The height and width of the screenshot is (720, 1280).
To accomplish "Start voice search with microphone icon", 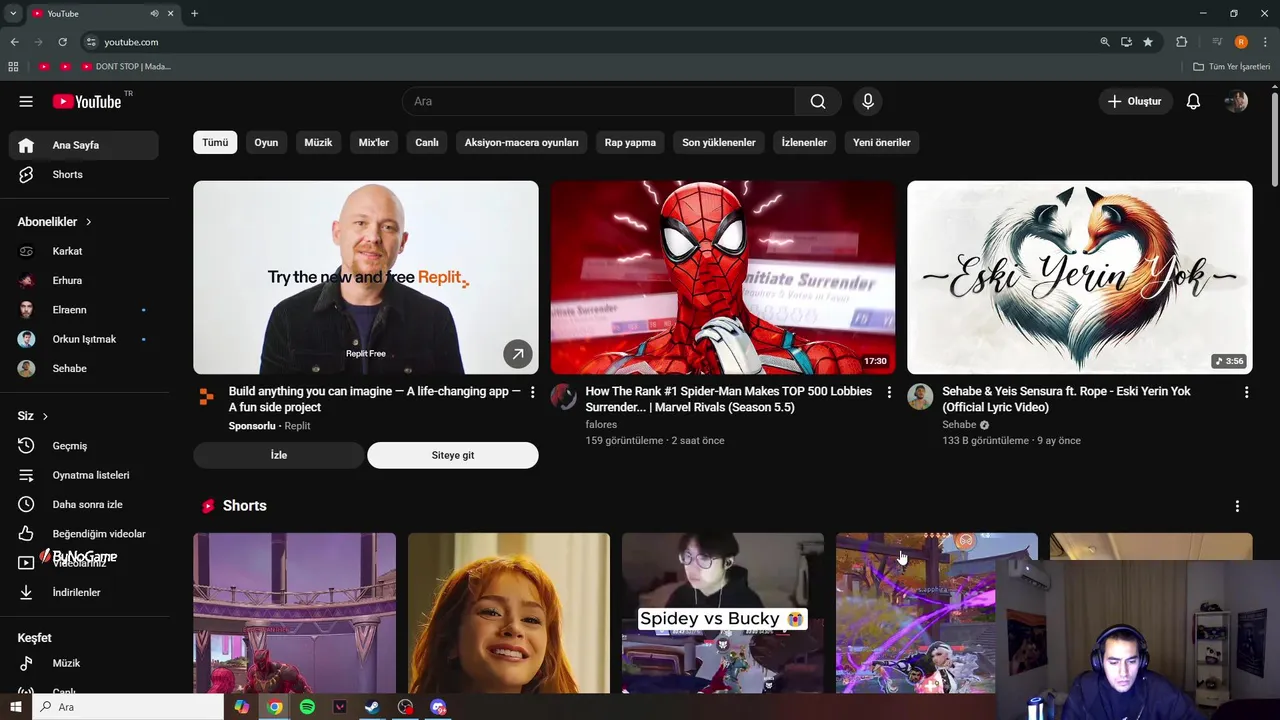I will pos(868,101).
